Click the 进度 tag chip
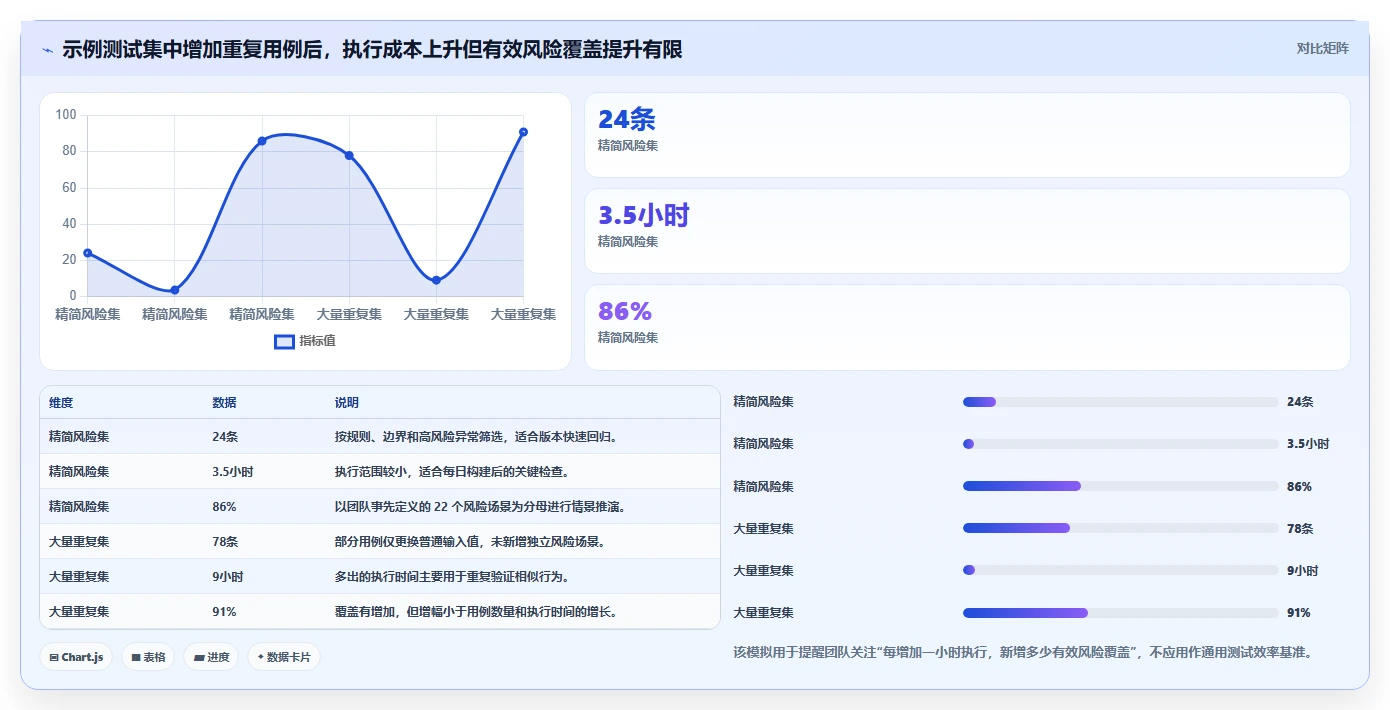This screenshot has height=710, width=1390. tap(211, 657)
